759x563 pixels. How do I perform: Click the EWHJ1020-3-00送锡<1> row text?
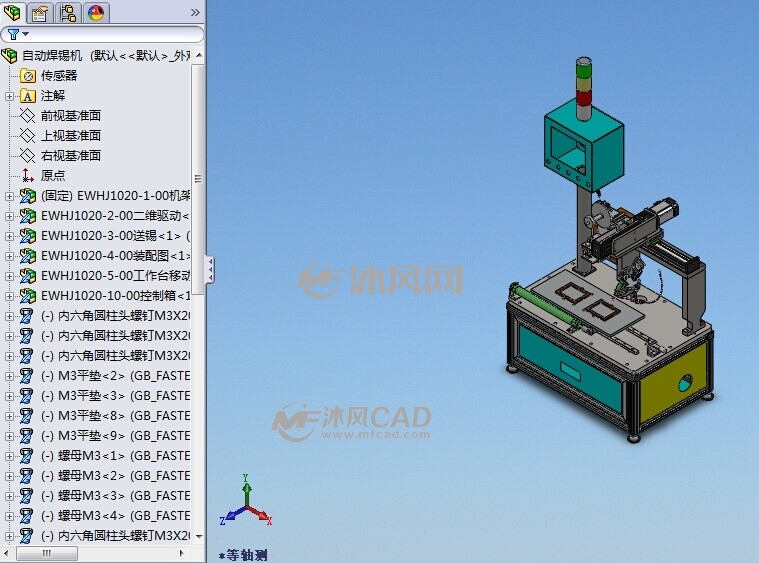coord(115,236)
